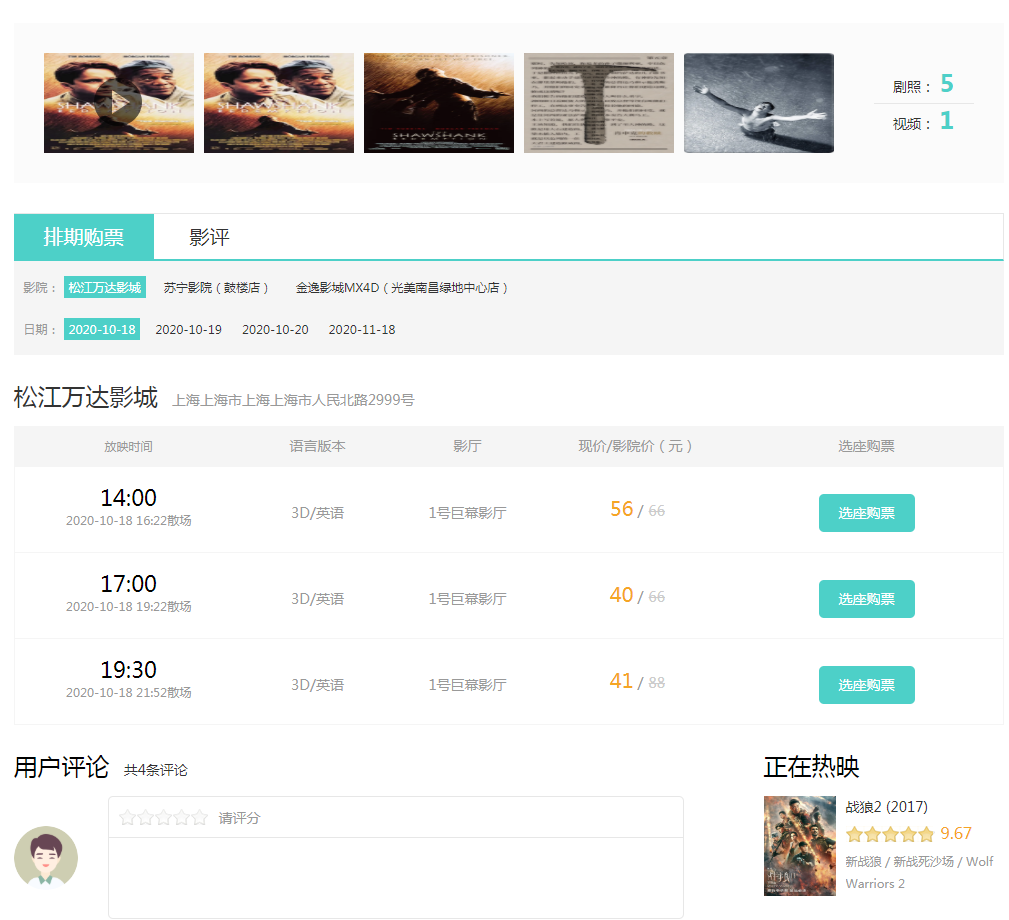Viewport: 1009px width, 920px height.
Task: Click the 松江万达影城 heading
Action: [86, 397]
